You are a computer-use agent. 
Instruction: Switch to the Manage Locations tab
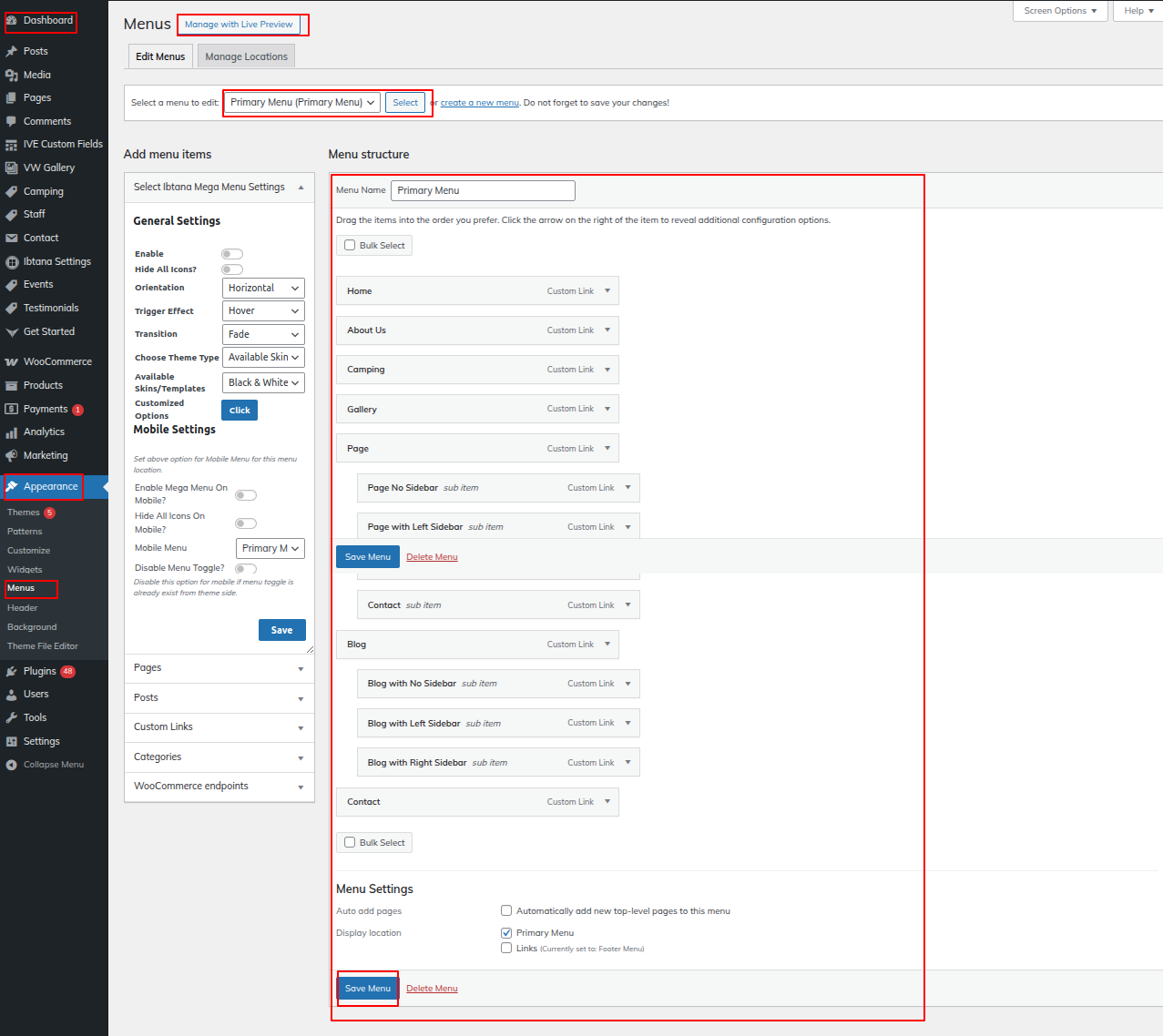246,56
